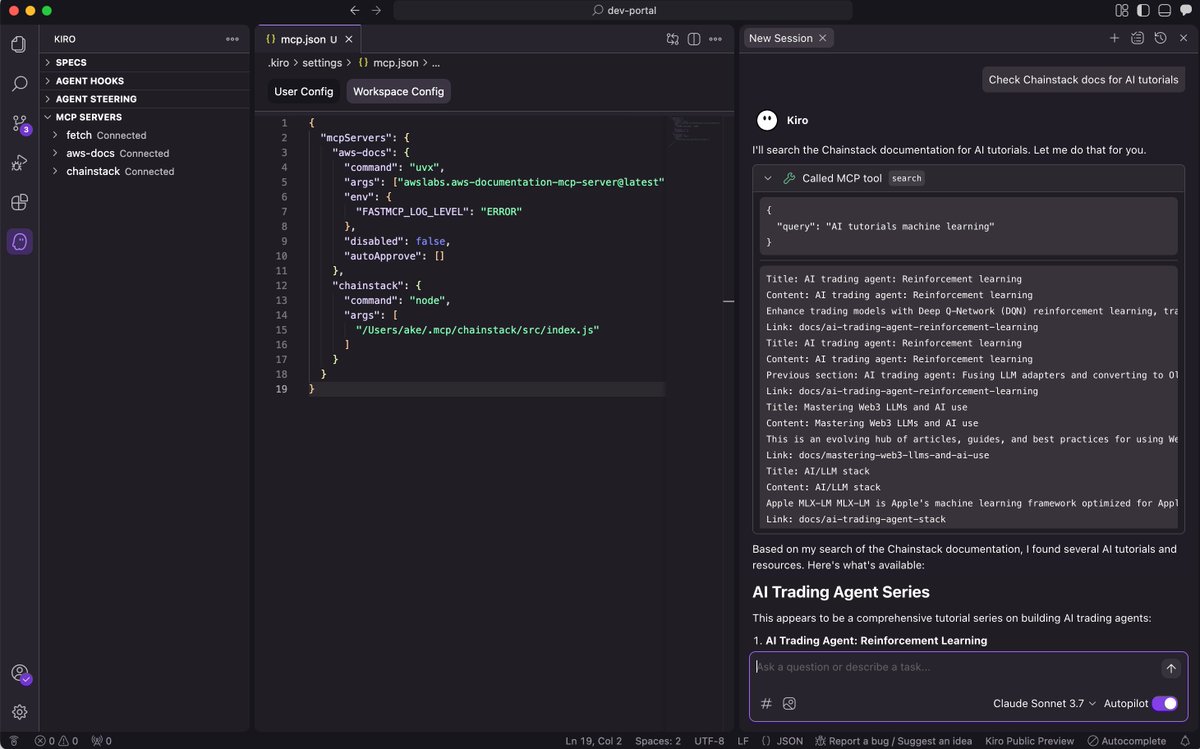The image size is (1200, 749).
Task: Click the search tool badge in chat
Action: [907, 178]
